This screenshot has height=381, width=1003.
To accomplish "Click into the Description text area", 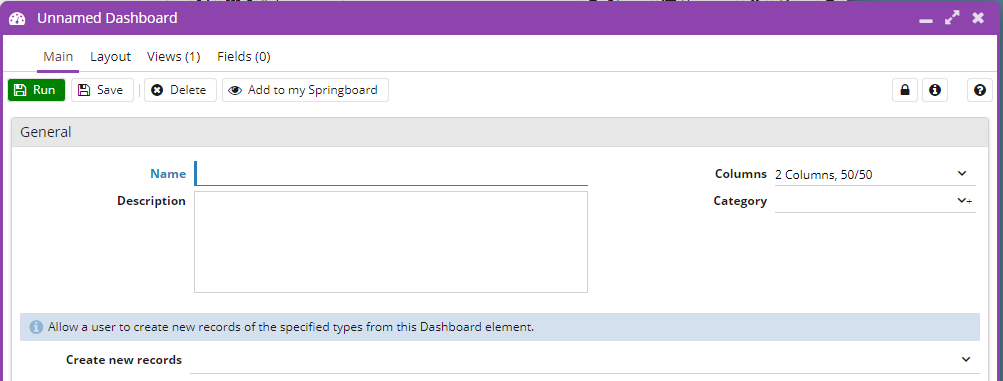I will [391, 242].
